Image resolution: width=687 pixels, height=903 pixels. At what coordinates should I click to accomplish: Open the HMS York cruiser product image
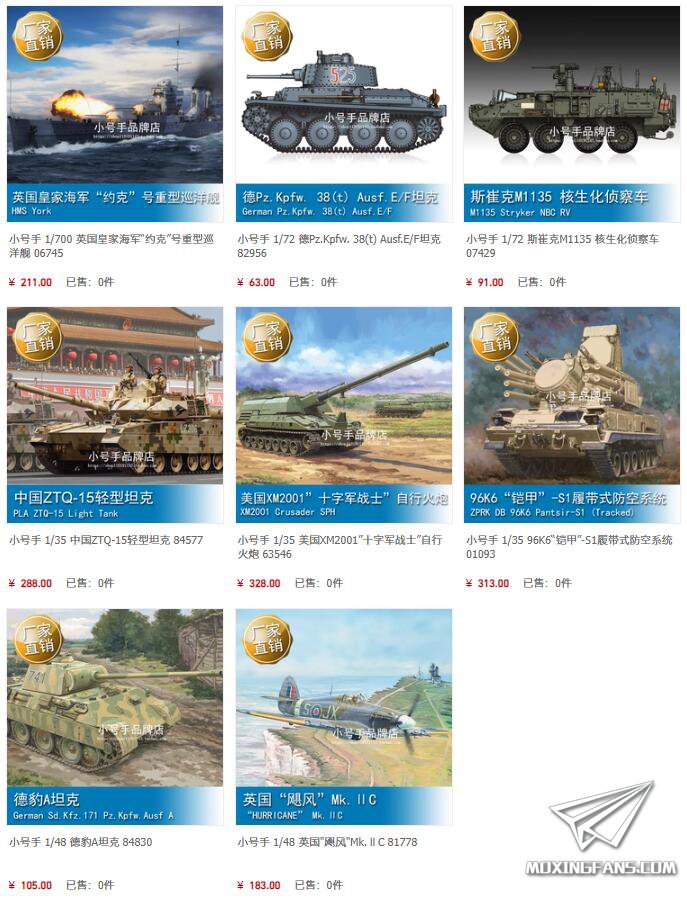(115, 113)
